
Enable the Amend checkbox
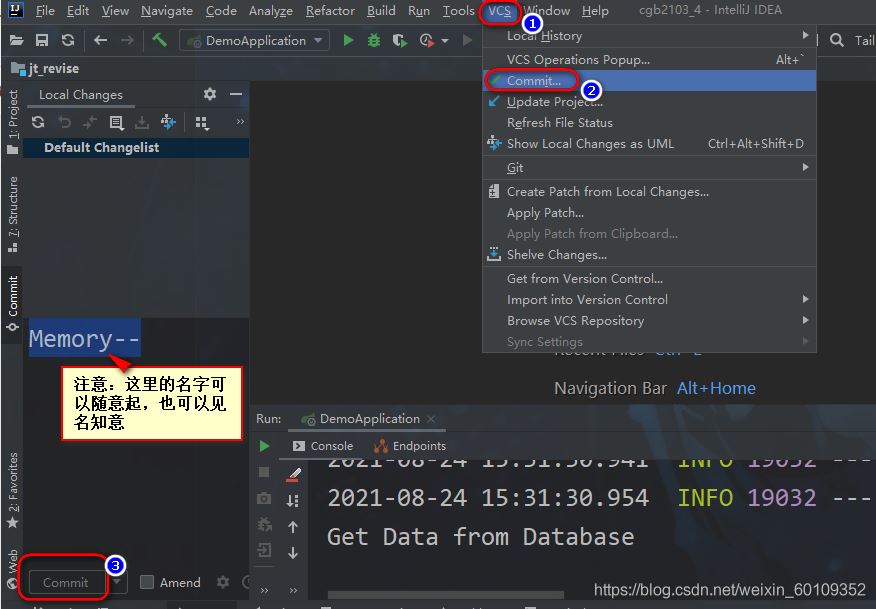[147, 582]
